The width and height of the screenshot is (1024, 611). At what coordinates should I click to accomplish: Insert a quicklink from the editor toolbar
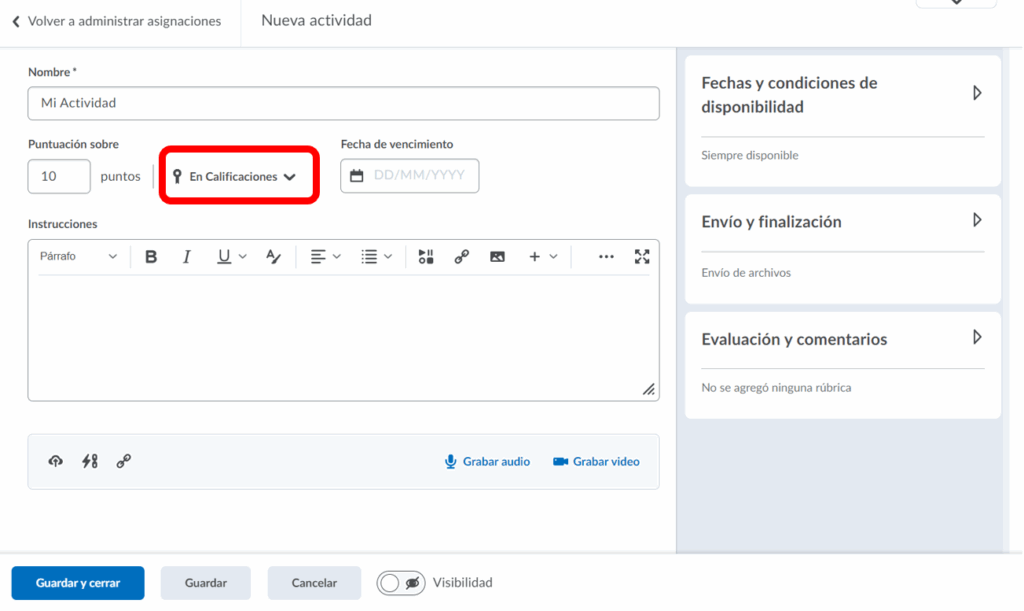[x=461, y=257]
